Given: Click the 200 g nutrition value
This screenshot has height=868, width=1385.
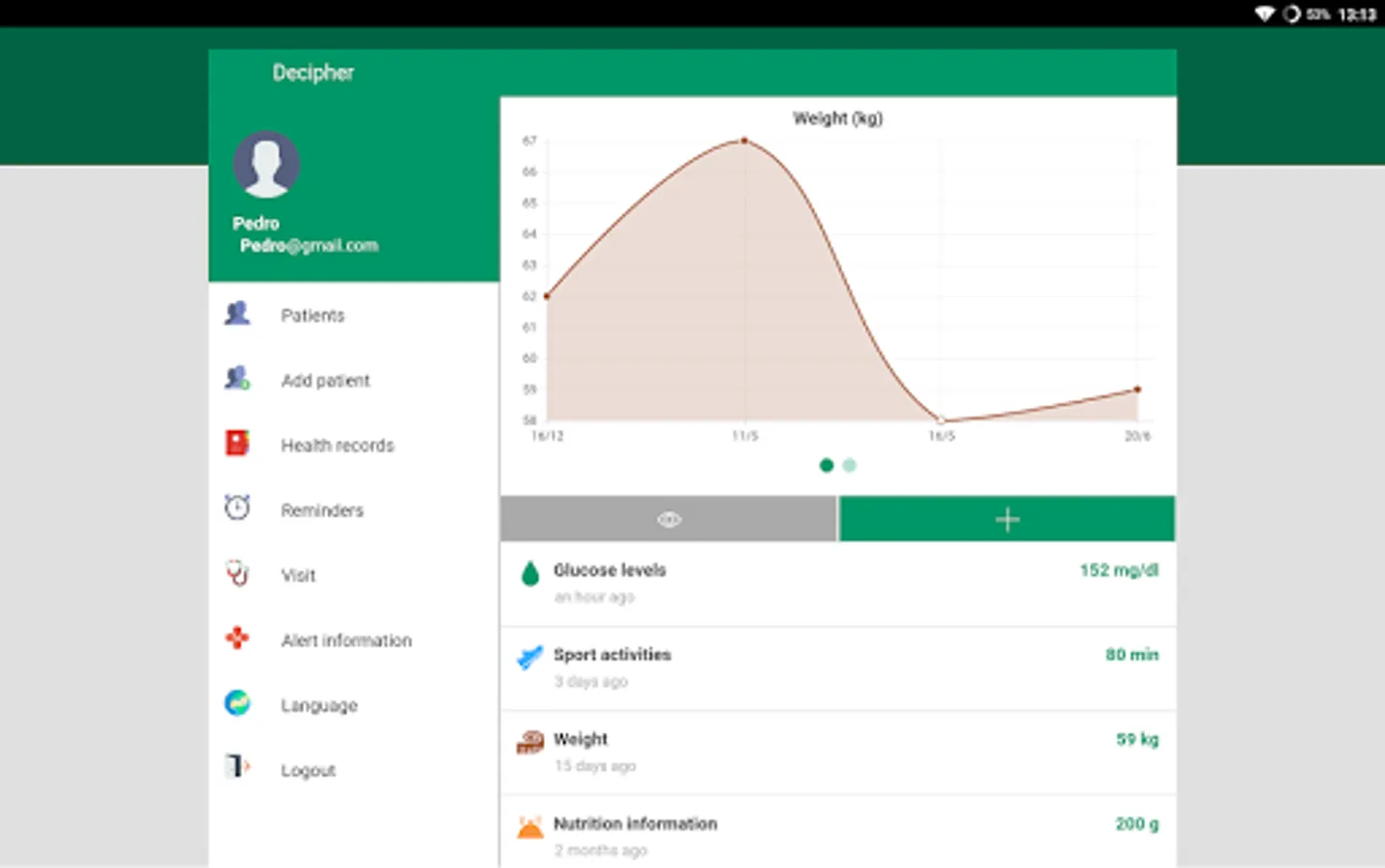Looking at the screenshot, I should [1137, 824].
